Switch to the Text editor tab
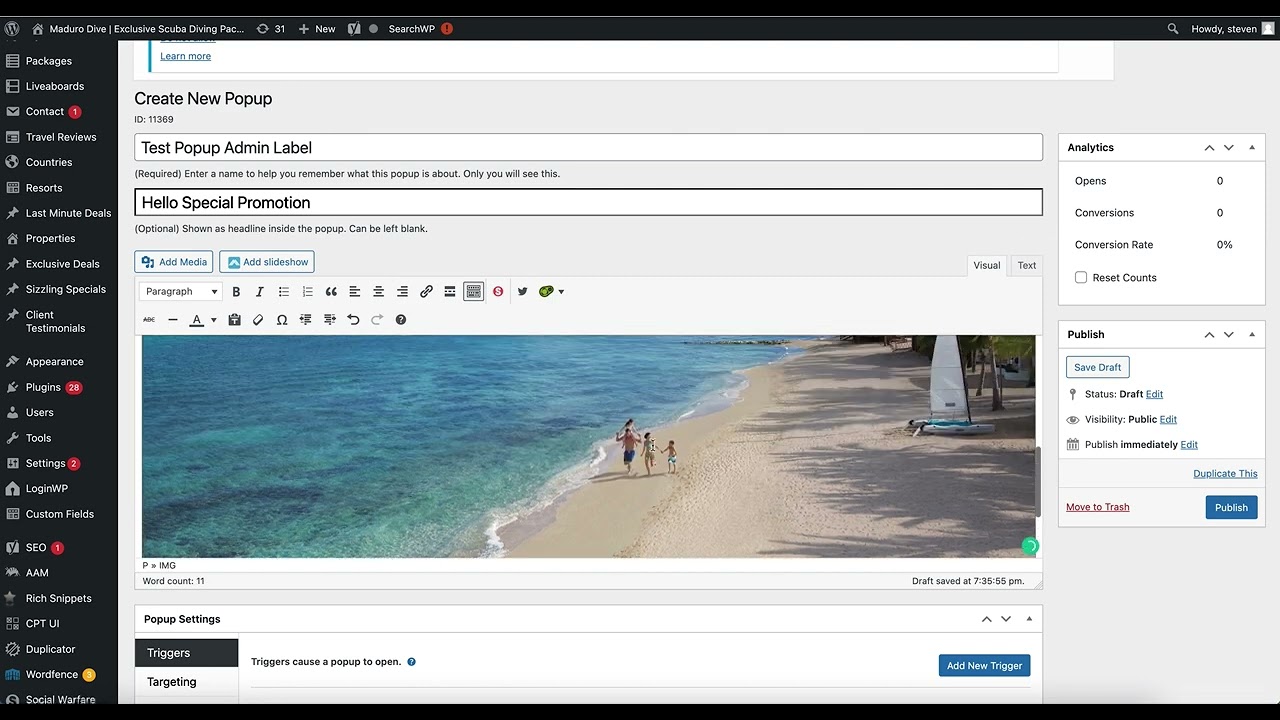 click(1027, 265)
